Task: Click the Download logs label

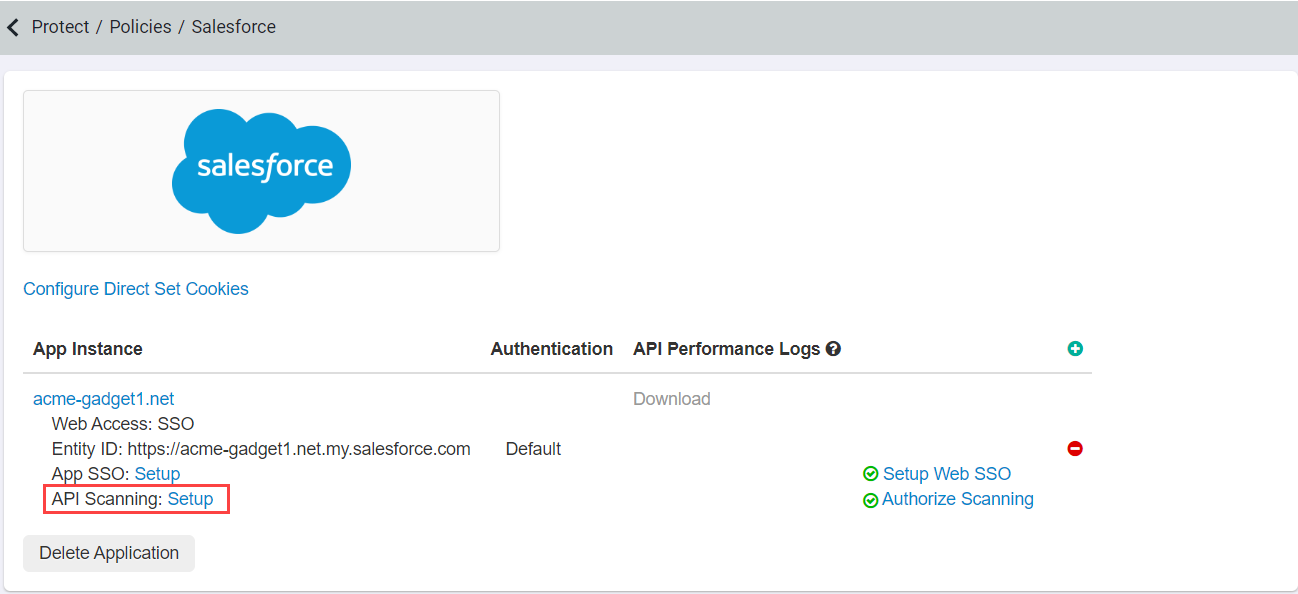Action: 671,398
